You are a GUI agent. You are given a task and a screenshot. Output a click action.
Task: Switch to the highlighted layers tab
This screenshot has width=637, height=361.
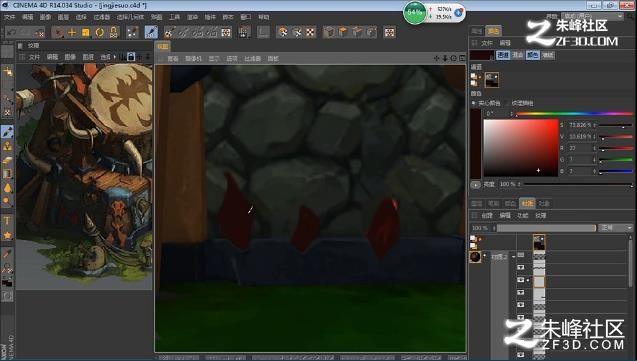pos(527,203)
